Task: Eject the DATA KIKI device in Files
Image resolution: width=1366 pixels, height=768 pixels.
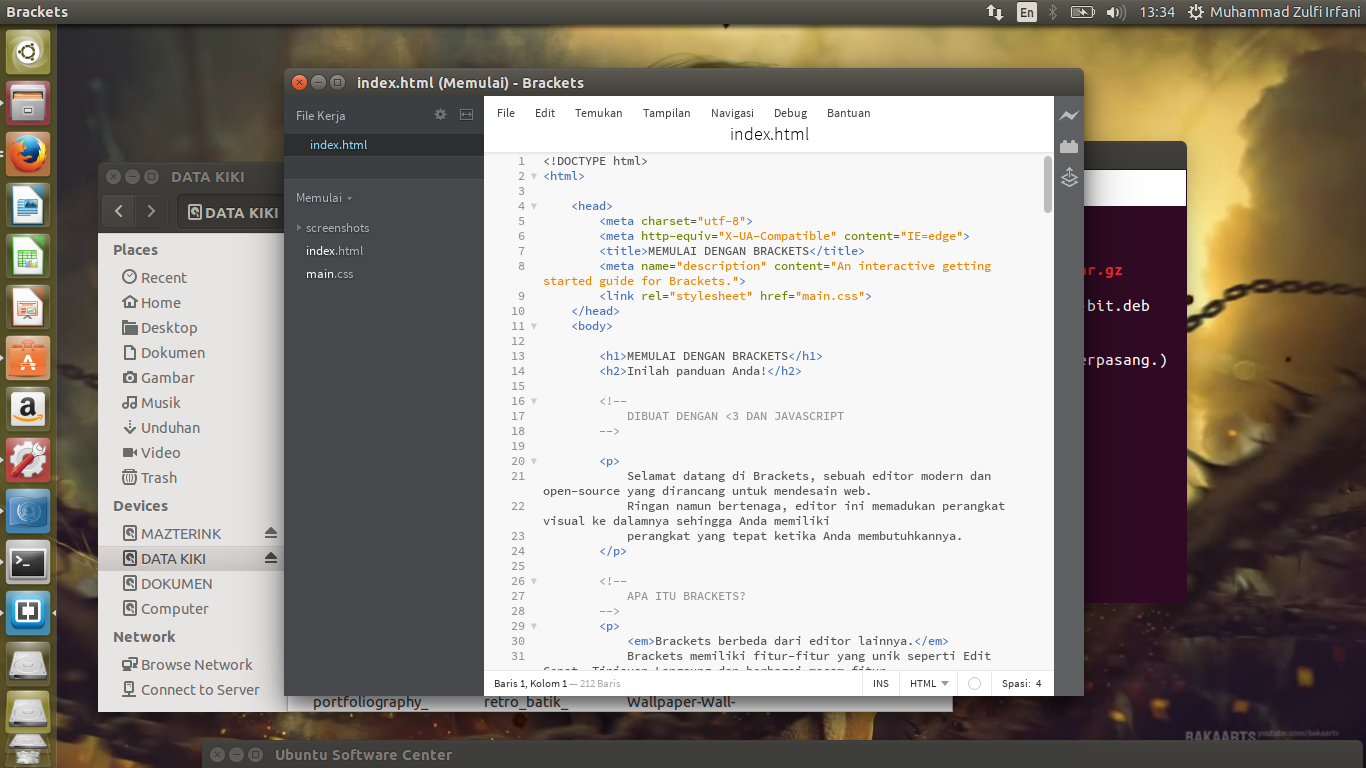Action: [270, 558]
